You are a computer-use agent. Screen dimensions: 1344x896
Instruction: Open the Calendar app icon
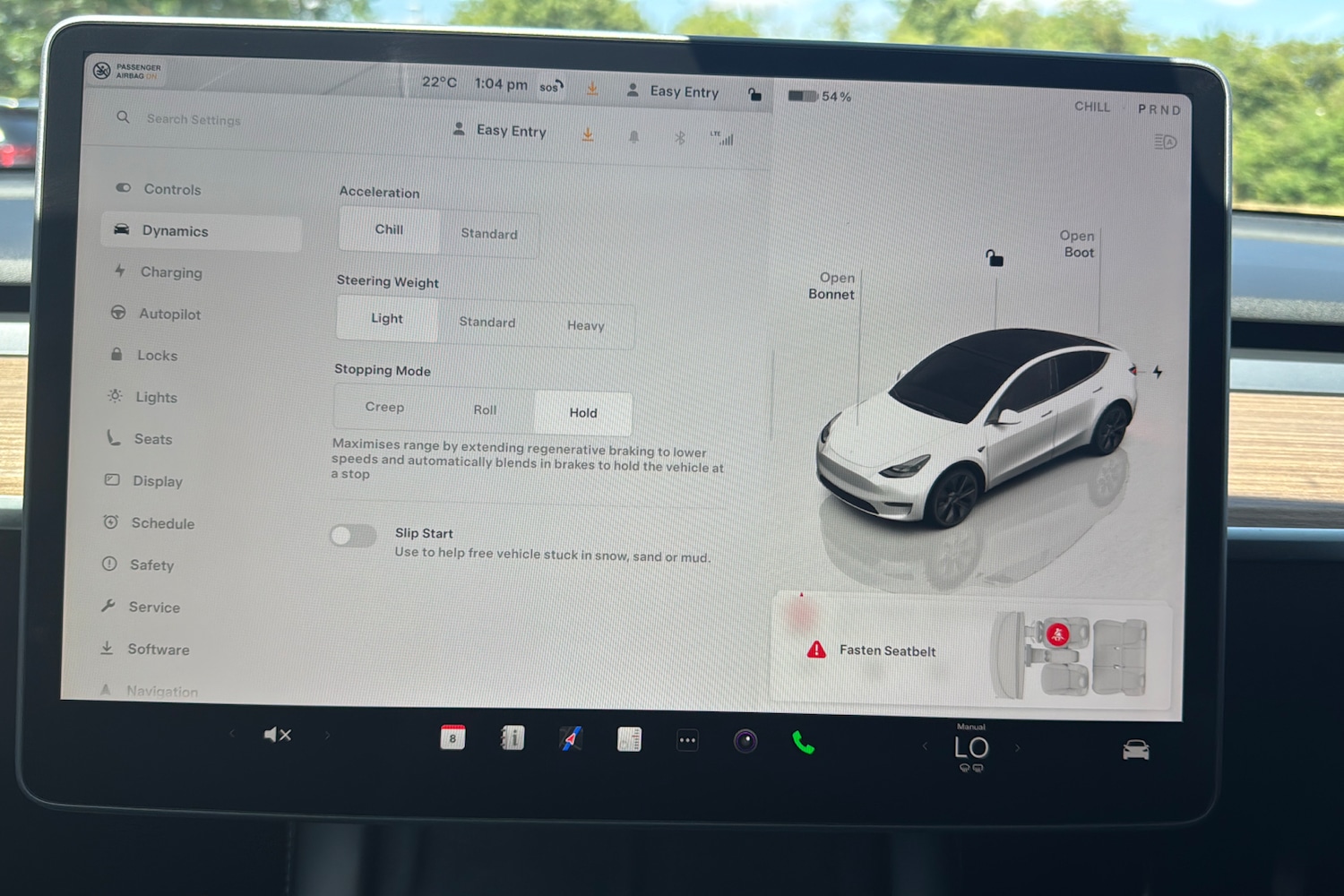452,737
